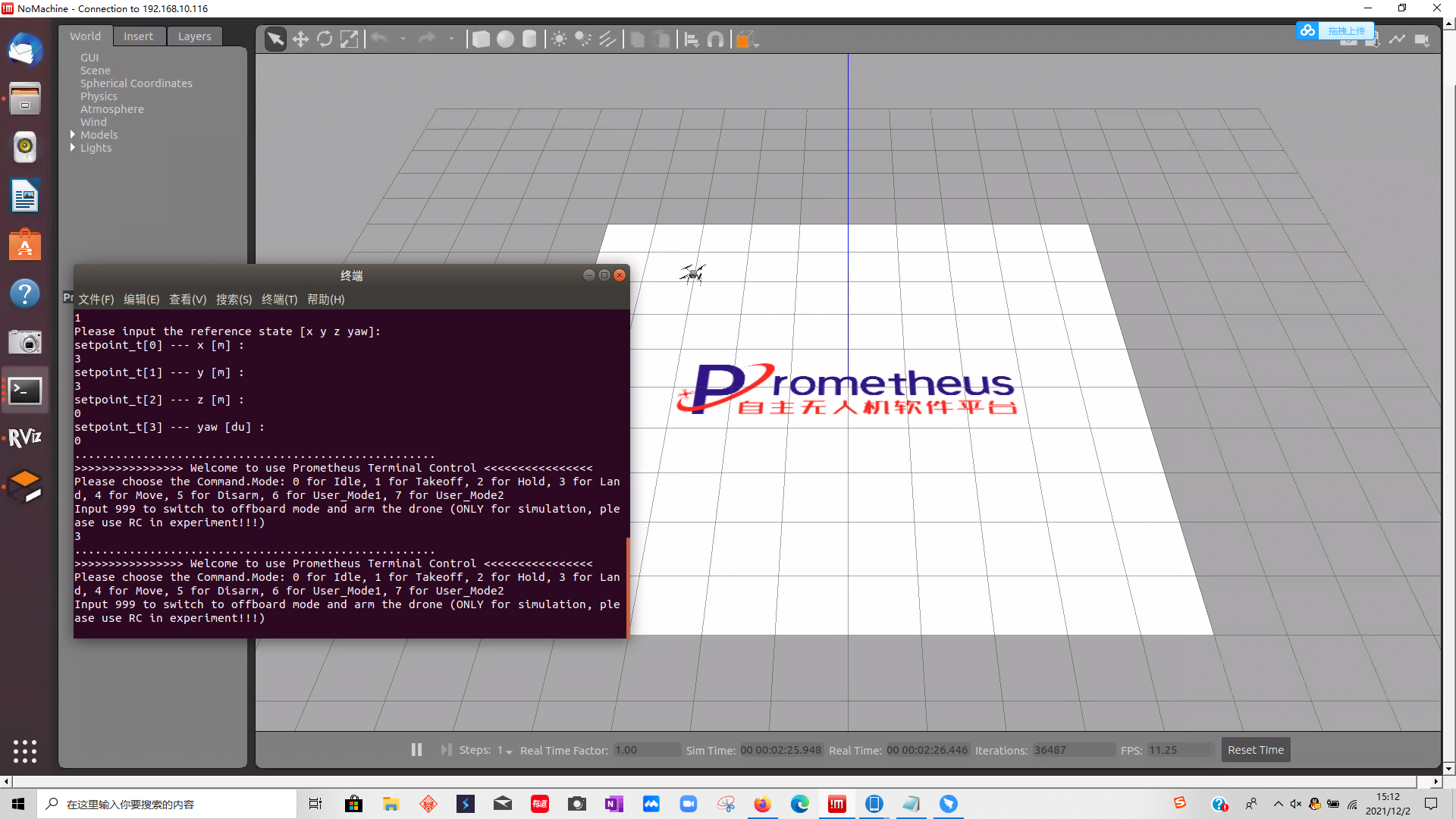Click the Reset Time button
Screen dimensions: 1456x819
coord(1256,750)
